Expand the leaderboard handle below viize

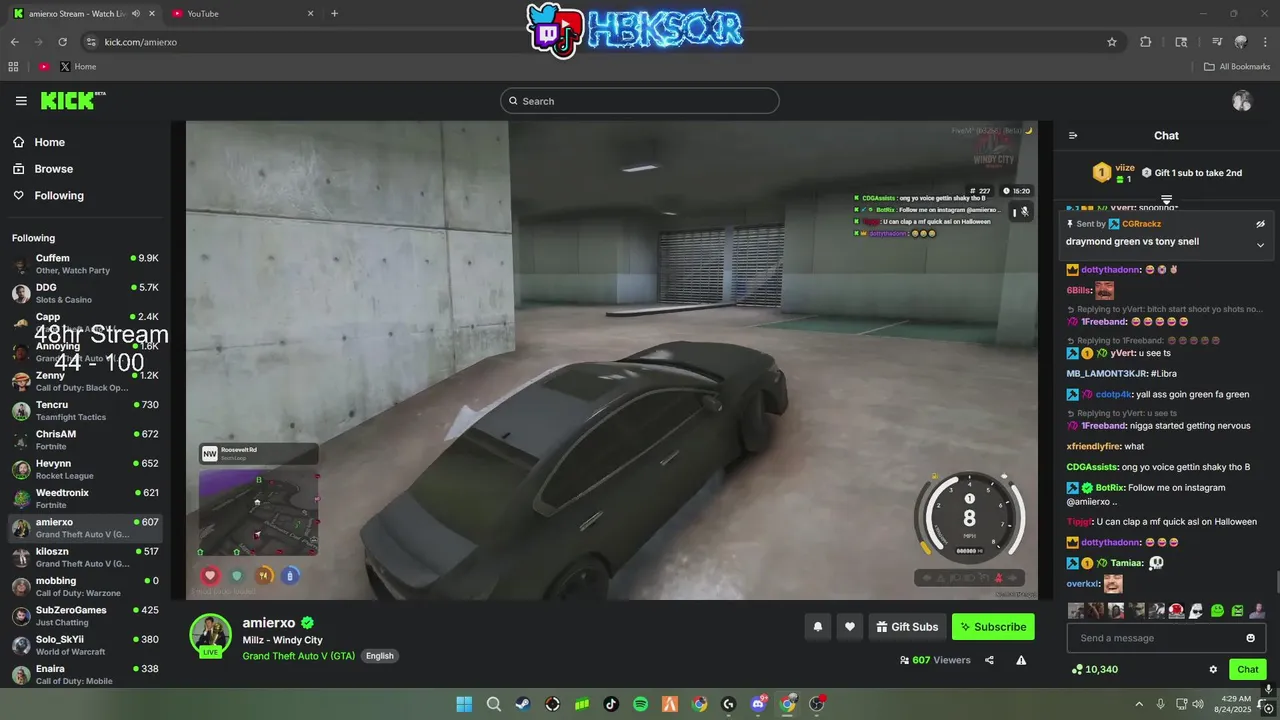pos(1166,200)
